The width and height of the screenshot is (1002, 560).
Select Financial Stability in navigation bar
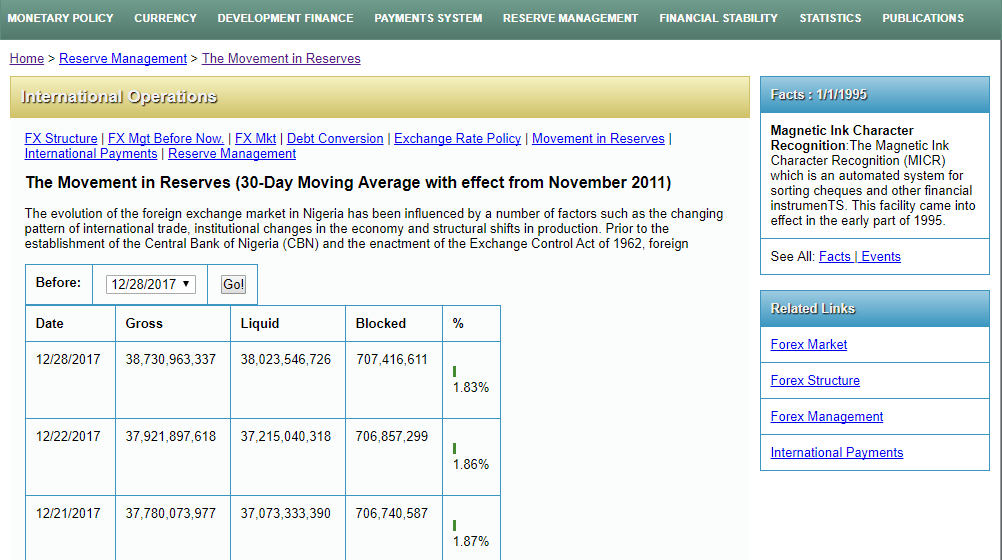(718, 18)
